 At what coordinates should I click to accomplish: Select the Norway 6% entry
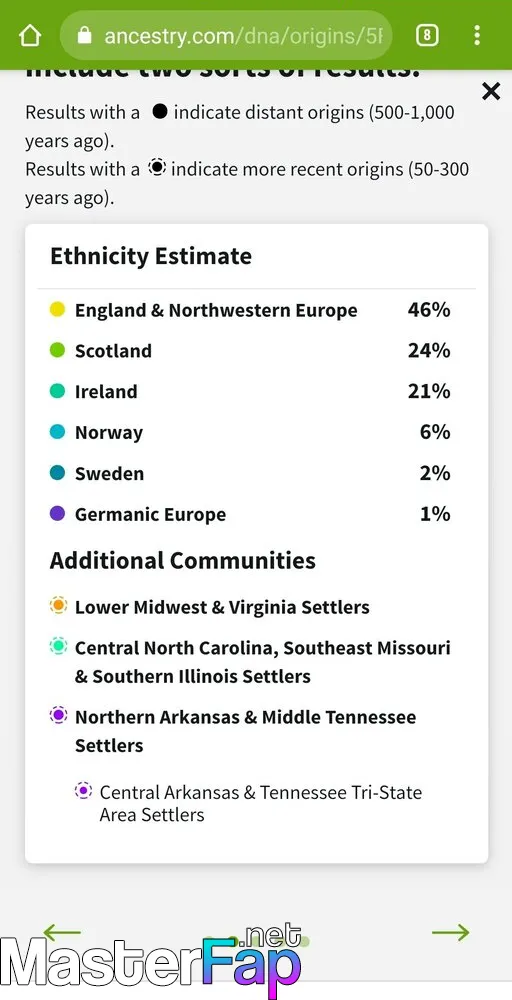[250, 432]
